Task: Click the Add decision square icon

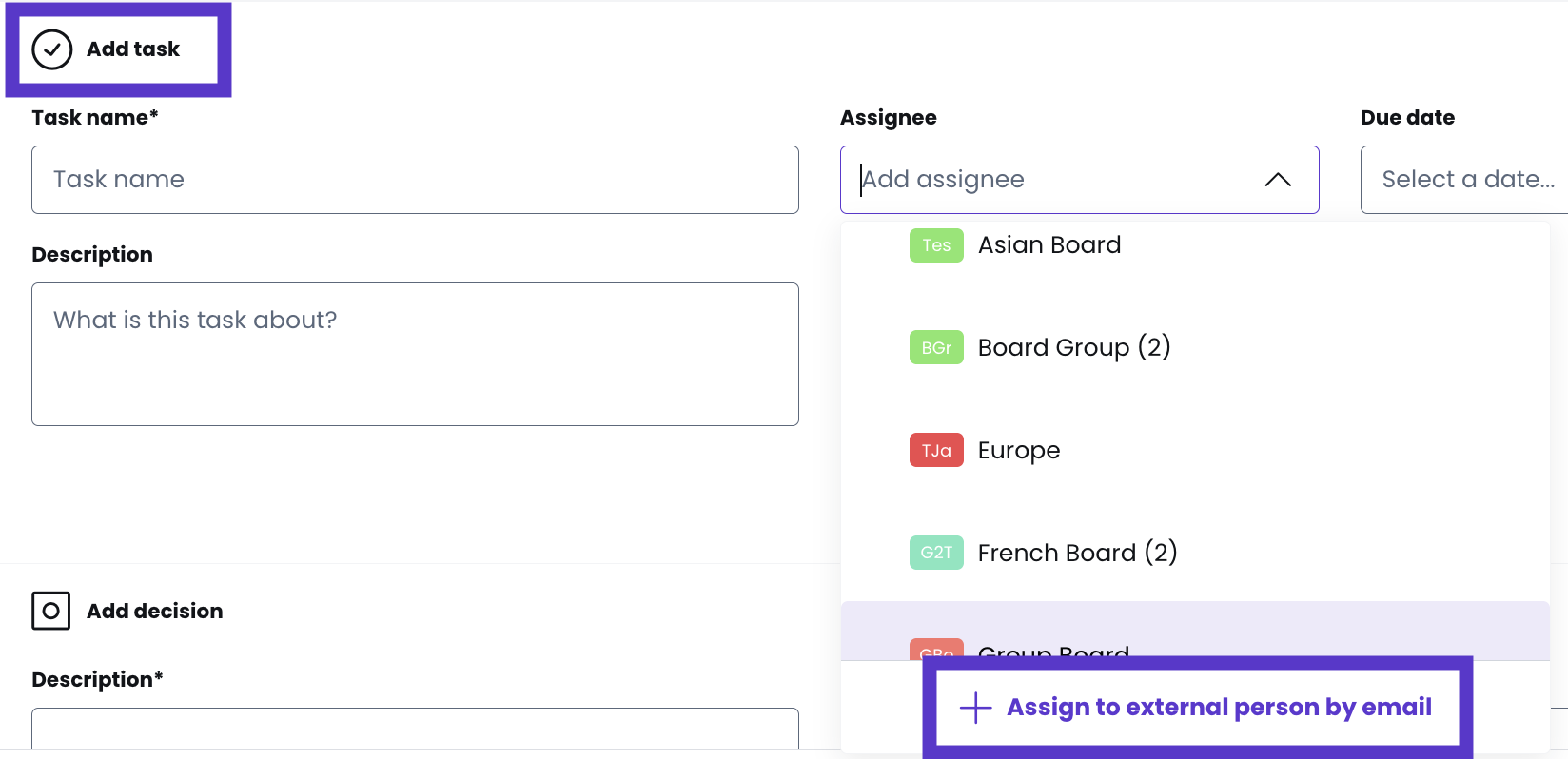Action: pyautogui.click(x=51, y=611)
